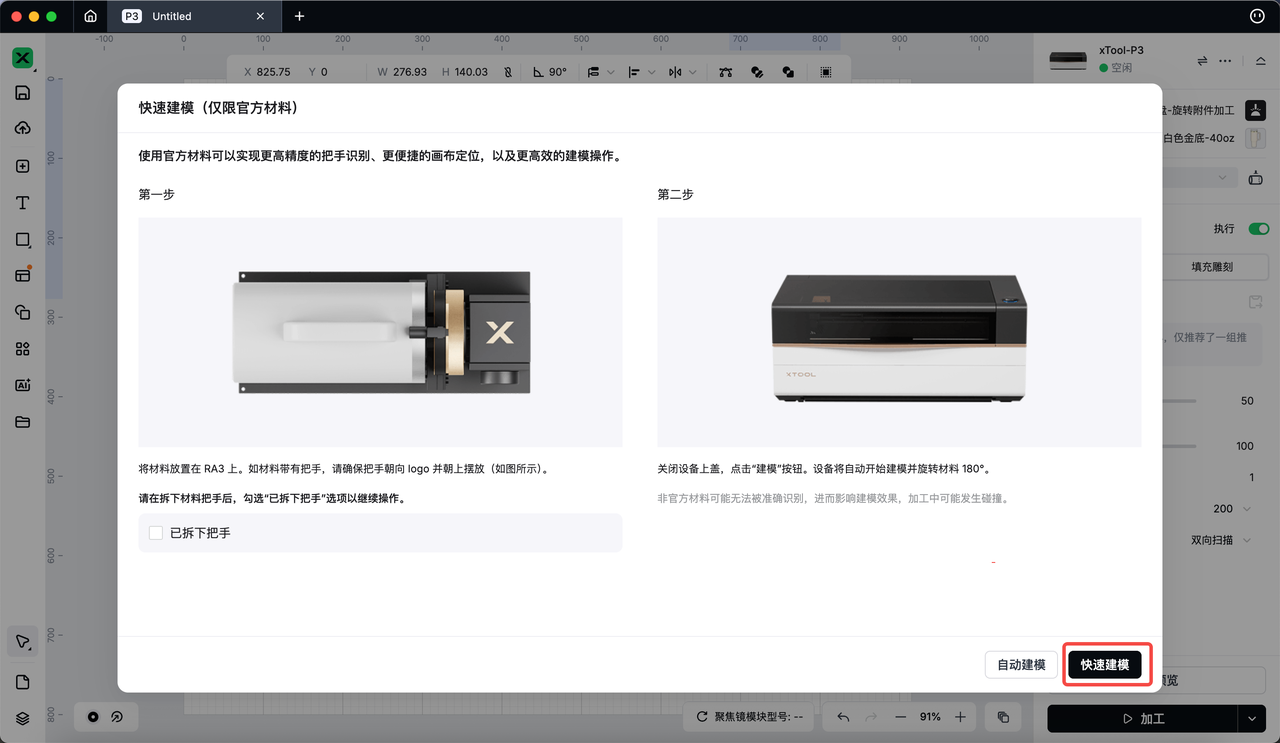Toggle the aspect ratio lock icon
Image resolution: width=1280 pixels, height=743 pixels.
(x=508, y=72)
